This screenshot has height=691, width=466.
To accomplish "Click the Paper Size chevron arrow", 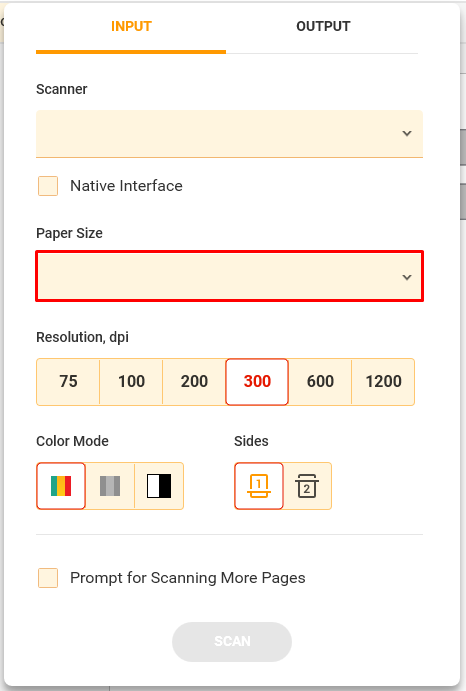I will pyautogui.click(x=407, y=277).
